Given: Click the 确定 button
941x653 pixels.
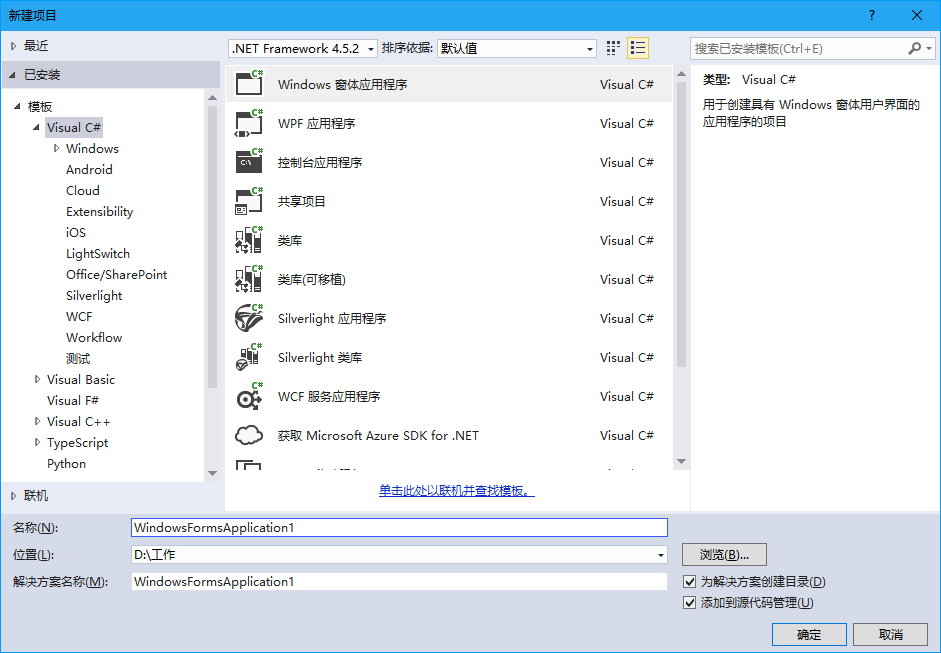Looking at the screenshot, I should (809, 634).
